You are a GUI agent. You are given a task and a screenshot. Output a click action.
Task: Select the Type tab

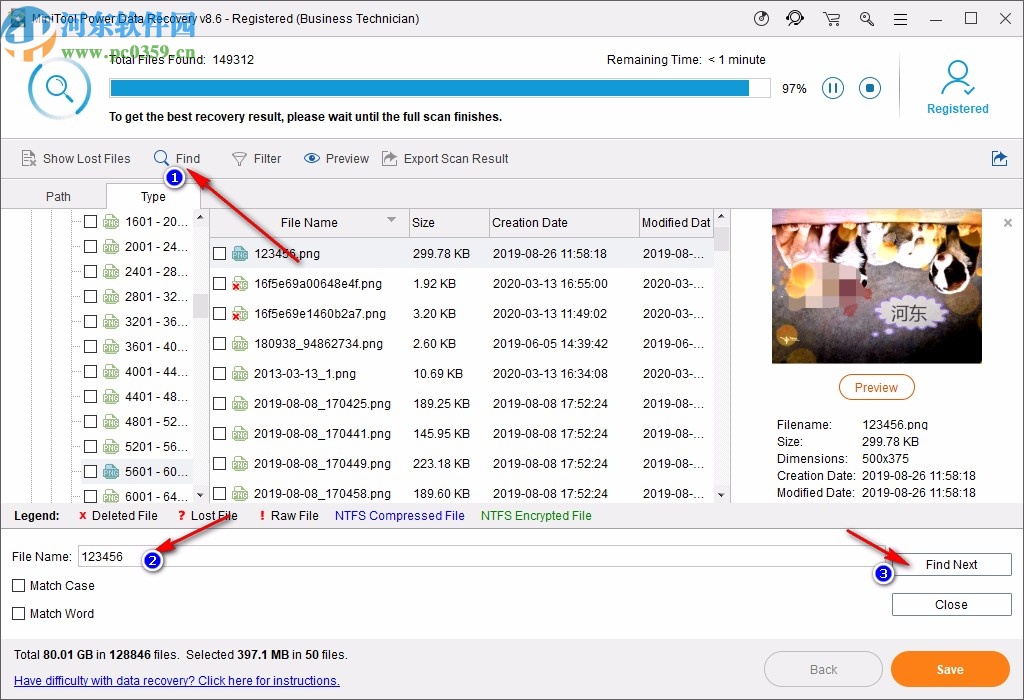click(153, 197)
